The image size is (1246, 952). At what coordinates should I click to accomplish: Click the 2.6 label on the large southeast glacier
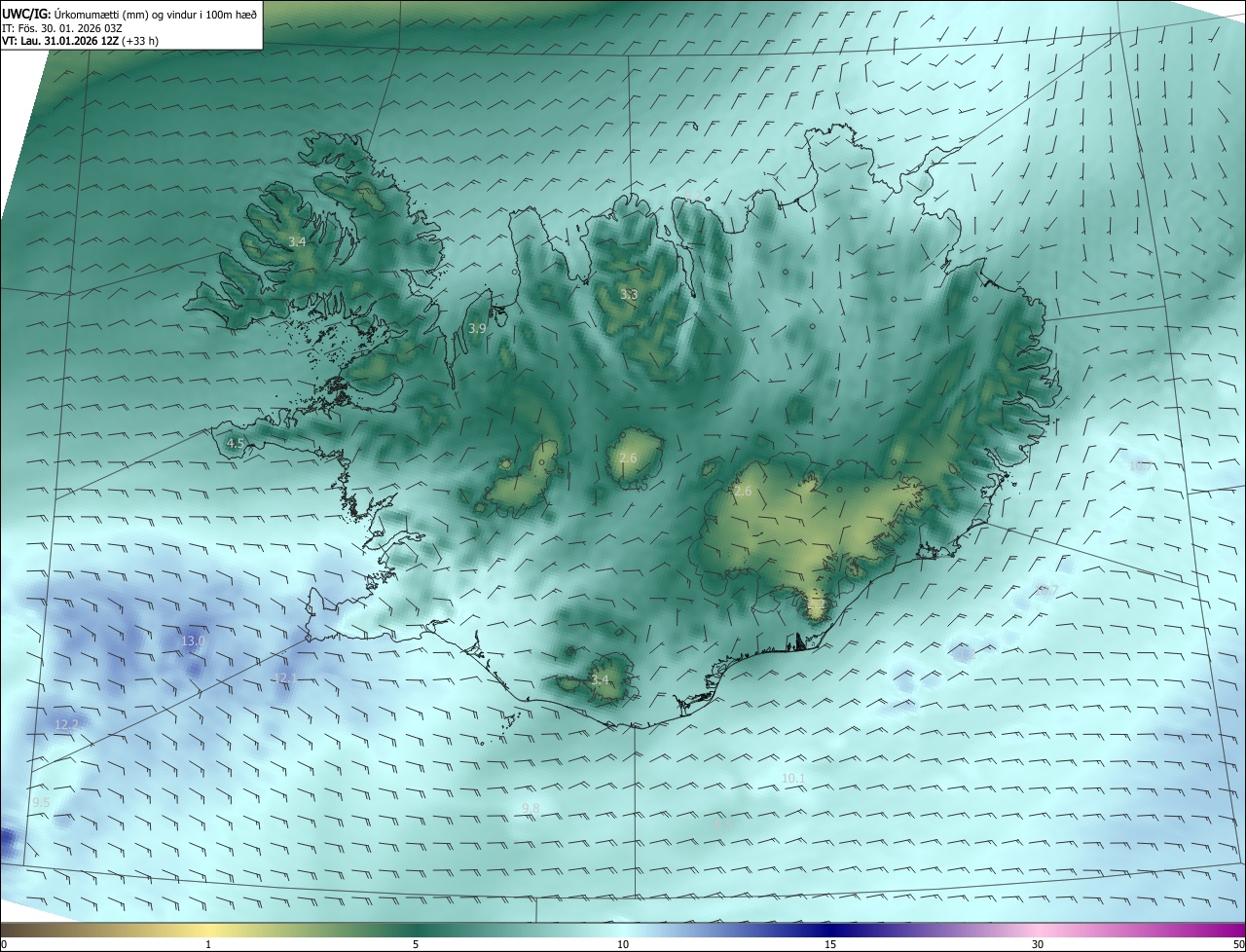click(743, 492)
